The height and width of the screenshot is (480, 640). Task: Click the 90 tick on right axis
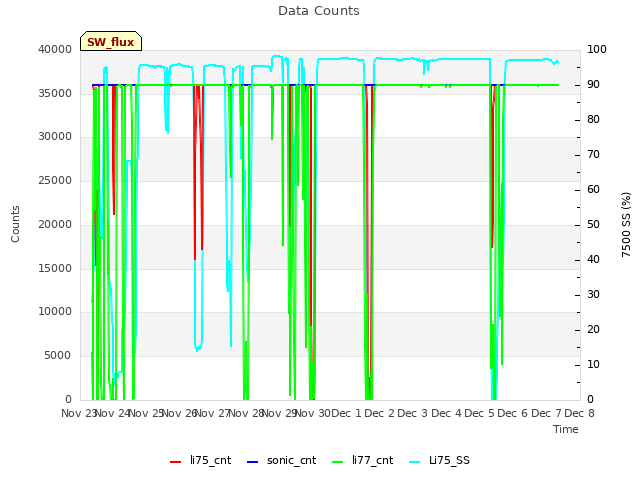(x=593, y=84)
